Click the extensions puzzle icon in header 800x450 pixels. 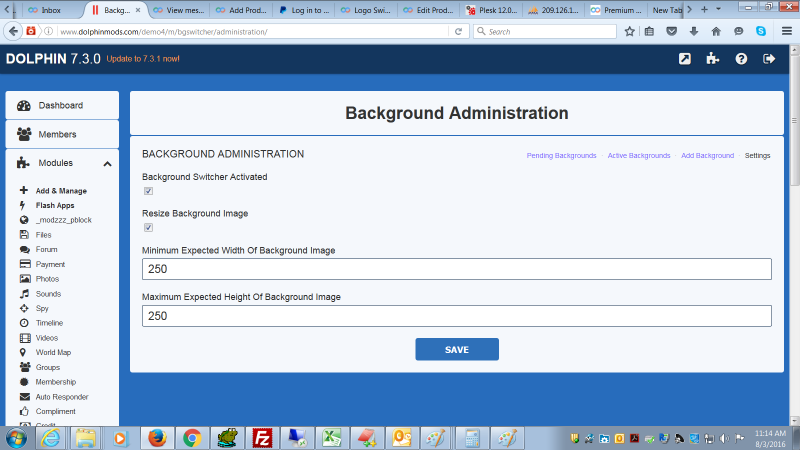click(x=713, y=59)
